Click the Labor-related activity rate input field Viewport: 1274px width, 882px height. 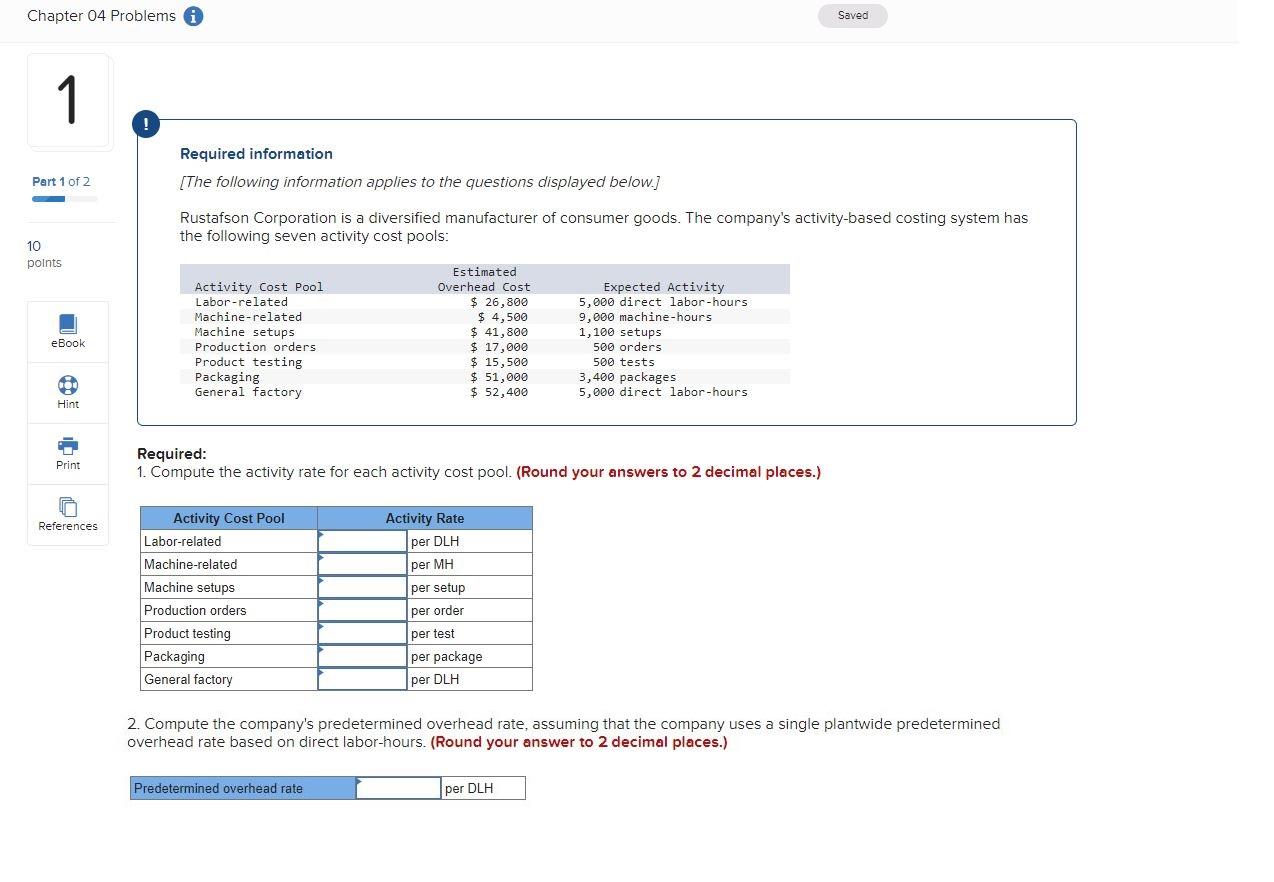pos(361,541)
